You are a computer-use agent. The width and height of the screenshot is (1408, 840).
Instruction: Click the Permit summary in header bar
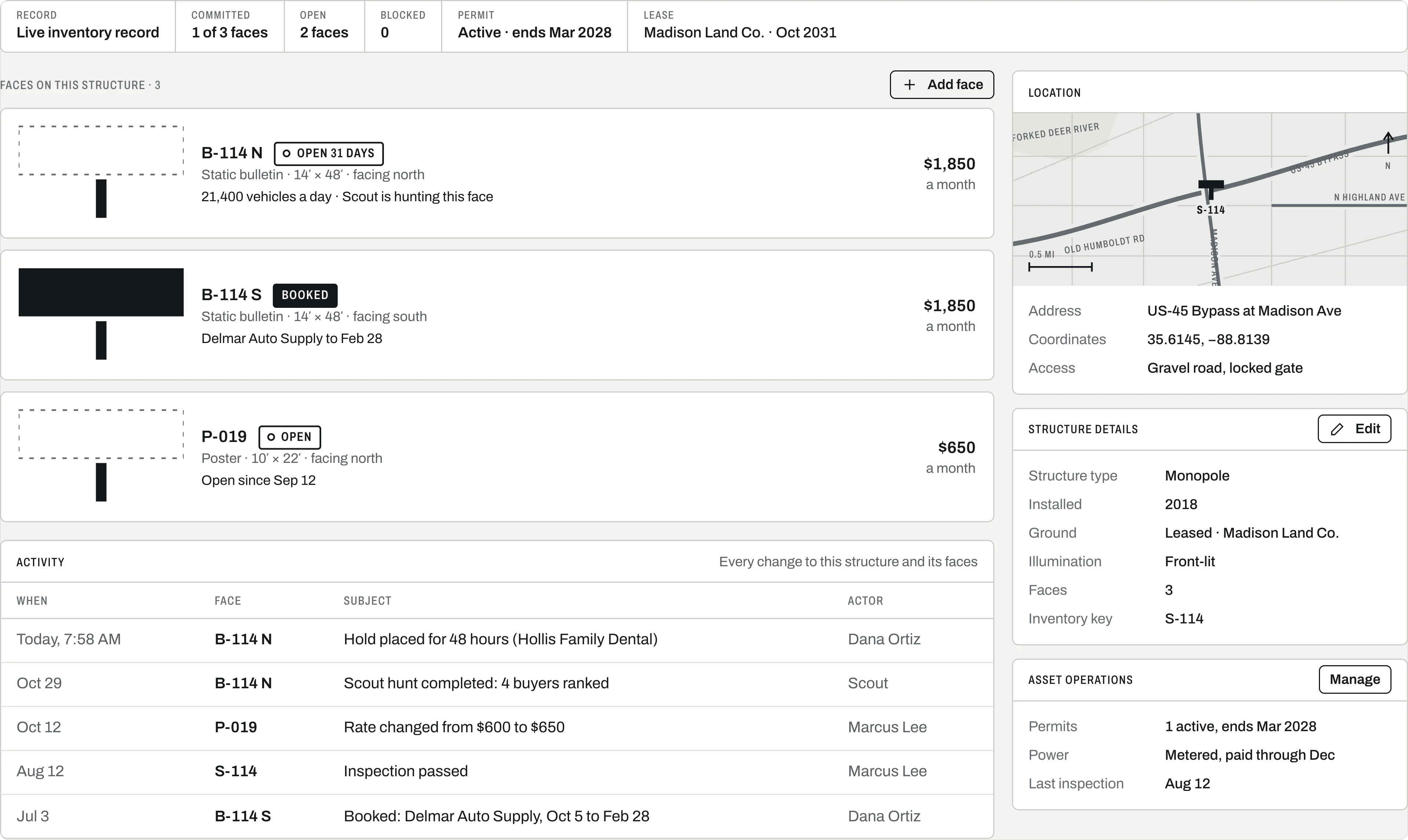(535, 26)
